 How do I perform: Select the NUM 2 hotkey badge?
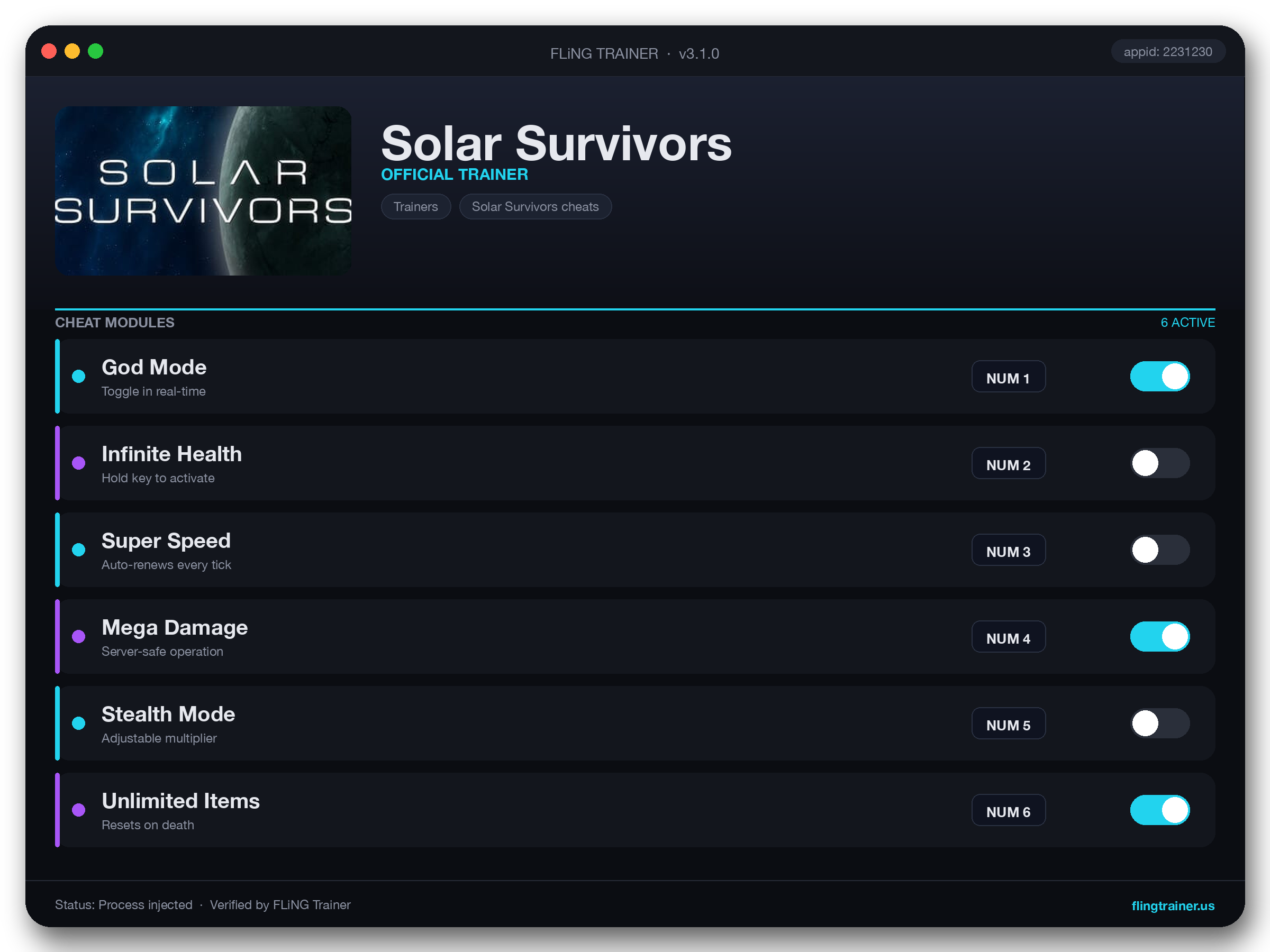point(1008,463)
